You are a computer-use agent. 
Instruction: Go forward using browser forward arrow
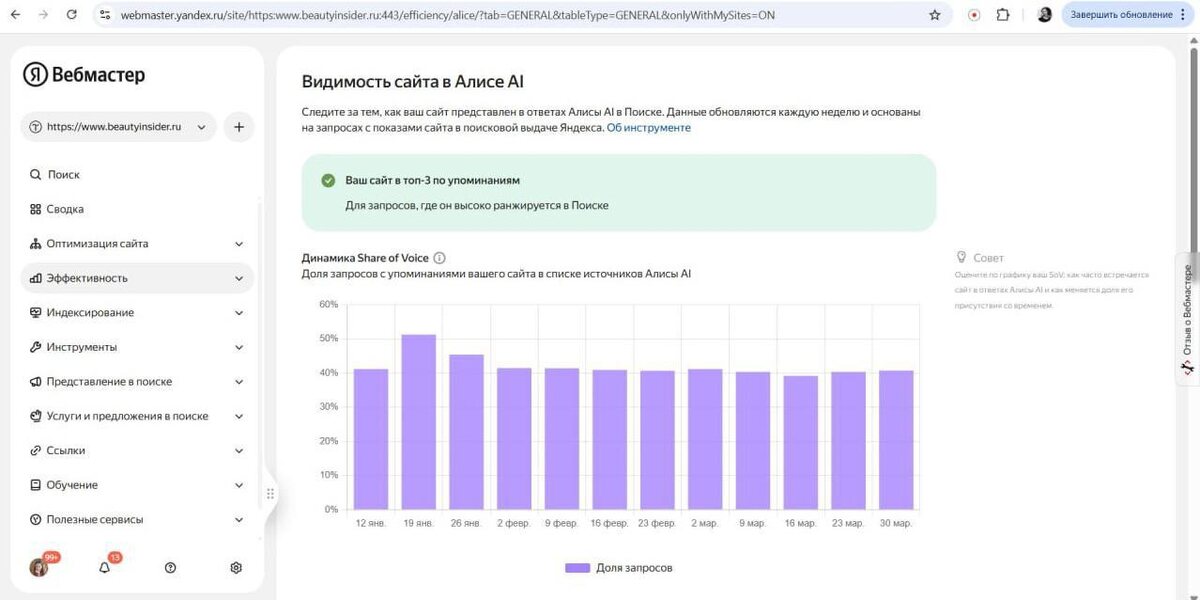43,15
